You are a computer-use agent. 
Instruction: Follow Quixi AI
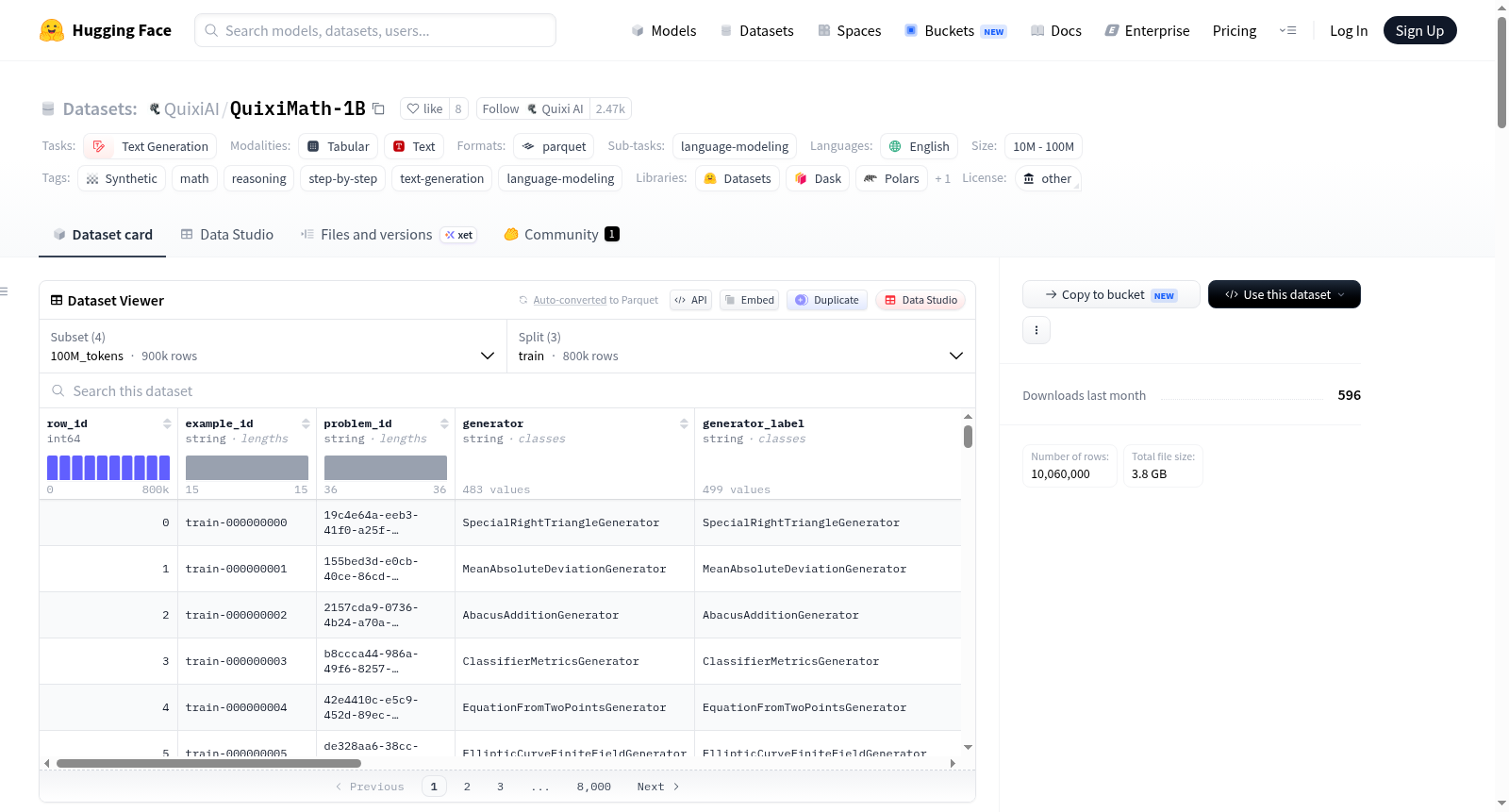[x=533, y=108]
